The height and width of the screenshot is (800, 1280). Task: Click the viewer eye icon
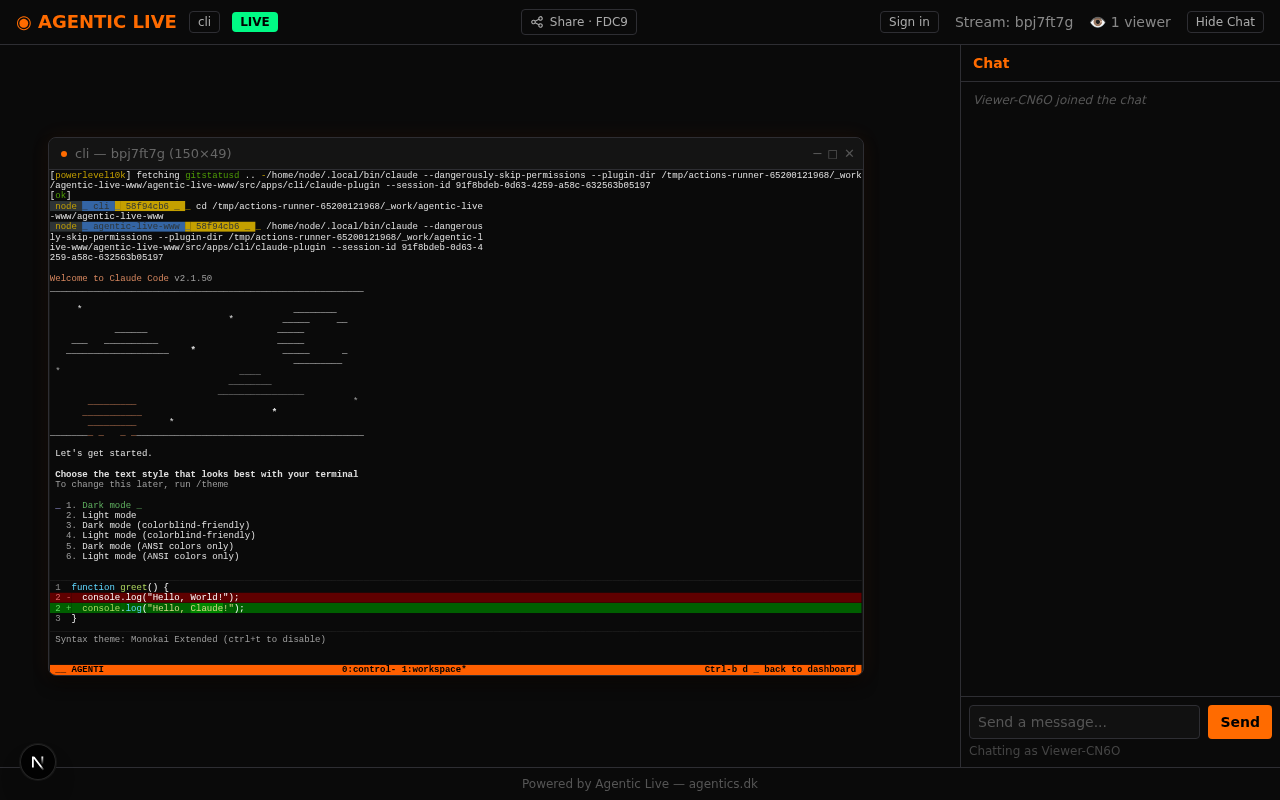tap(1097, 22)
